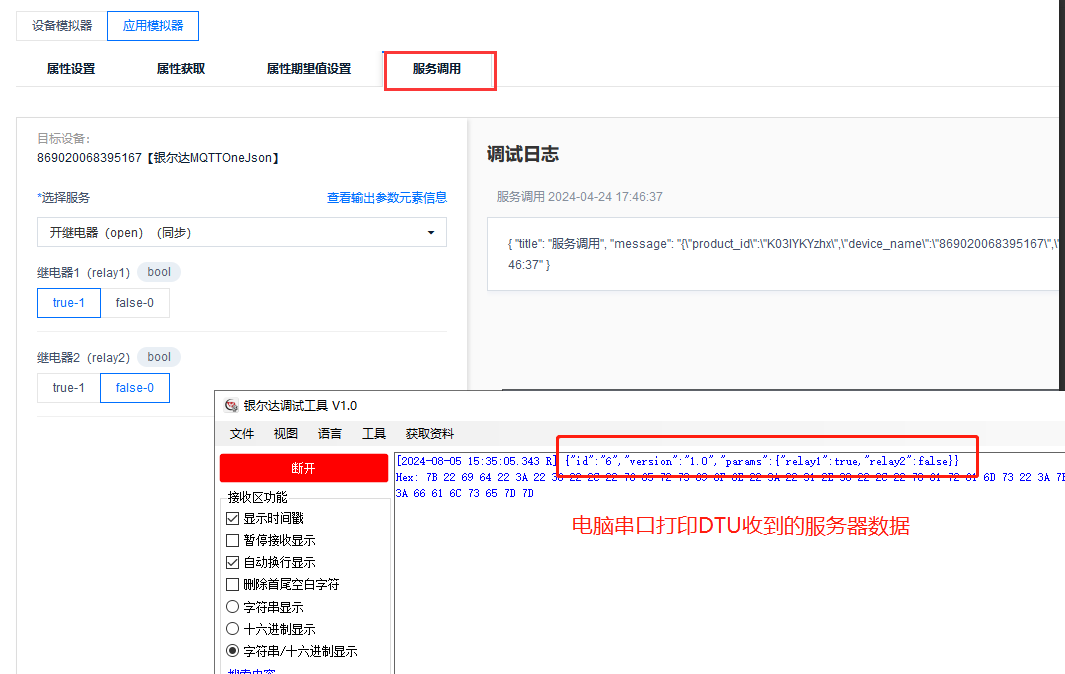Click the 服务调用 2024-04-24 17:46:37 log timestamp
The height and width of the screenshot is (674, 1065).
click(579, 197)
